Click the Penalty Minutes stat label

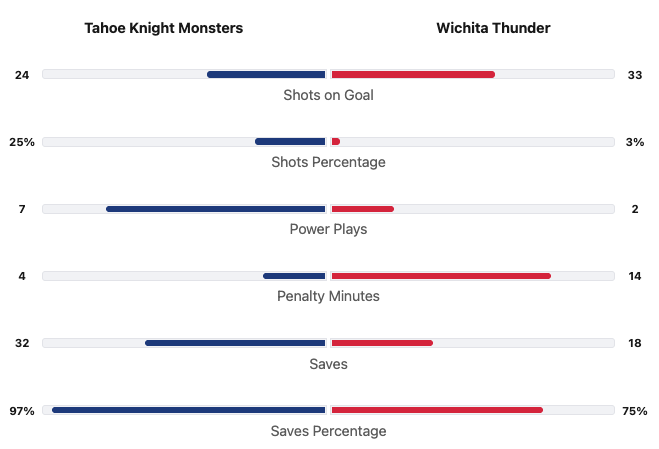(x=328, y=296)
